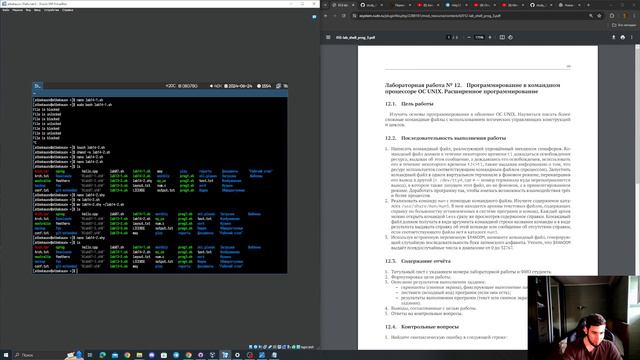Zoom in the PDF document

coord(490,37)
